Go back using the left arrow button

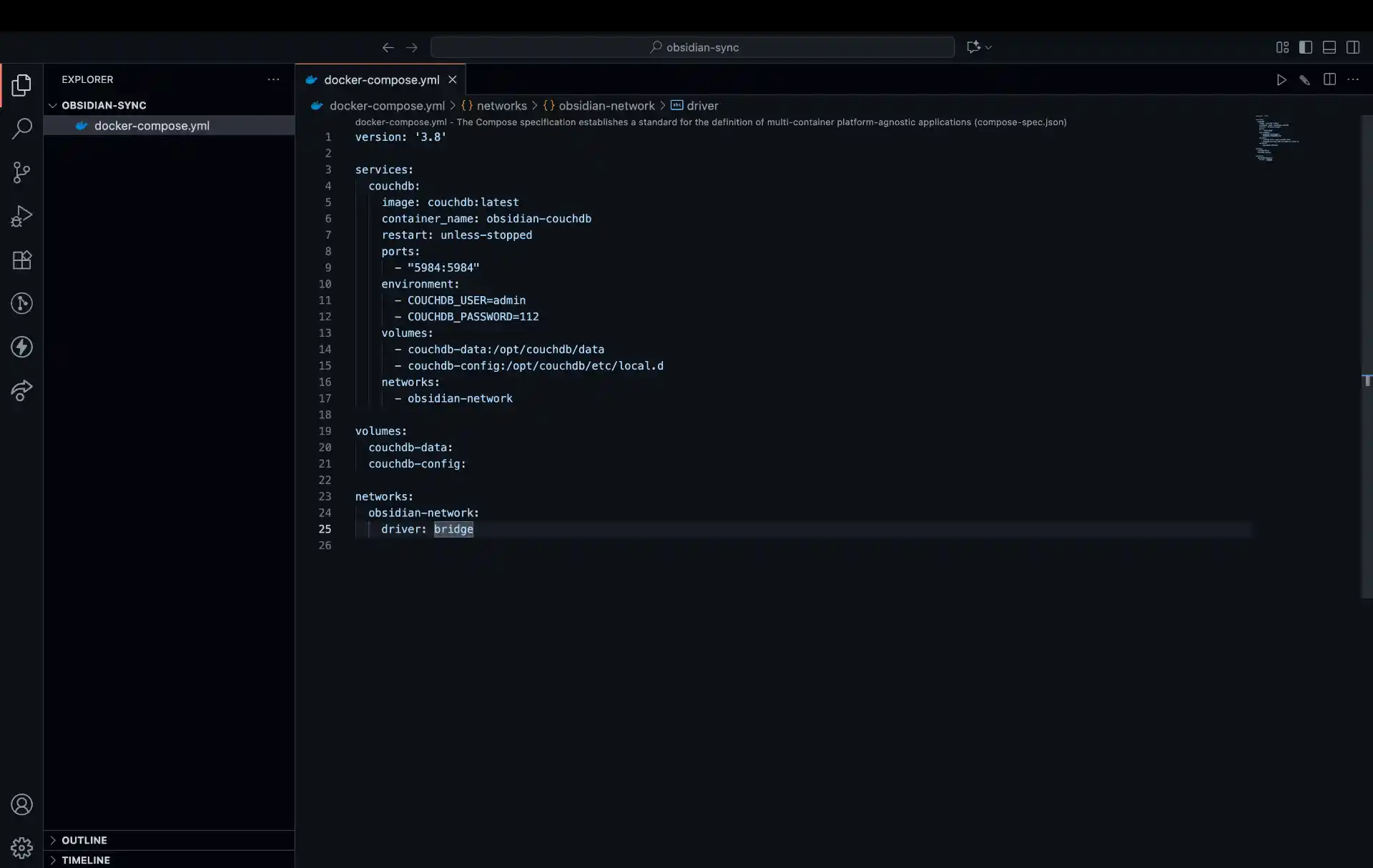(388, 47)
